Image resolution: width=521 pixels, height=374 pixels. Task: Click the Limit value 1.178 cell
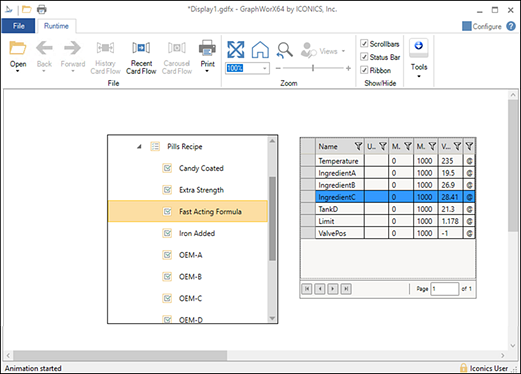(x=451, y=221)
